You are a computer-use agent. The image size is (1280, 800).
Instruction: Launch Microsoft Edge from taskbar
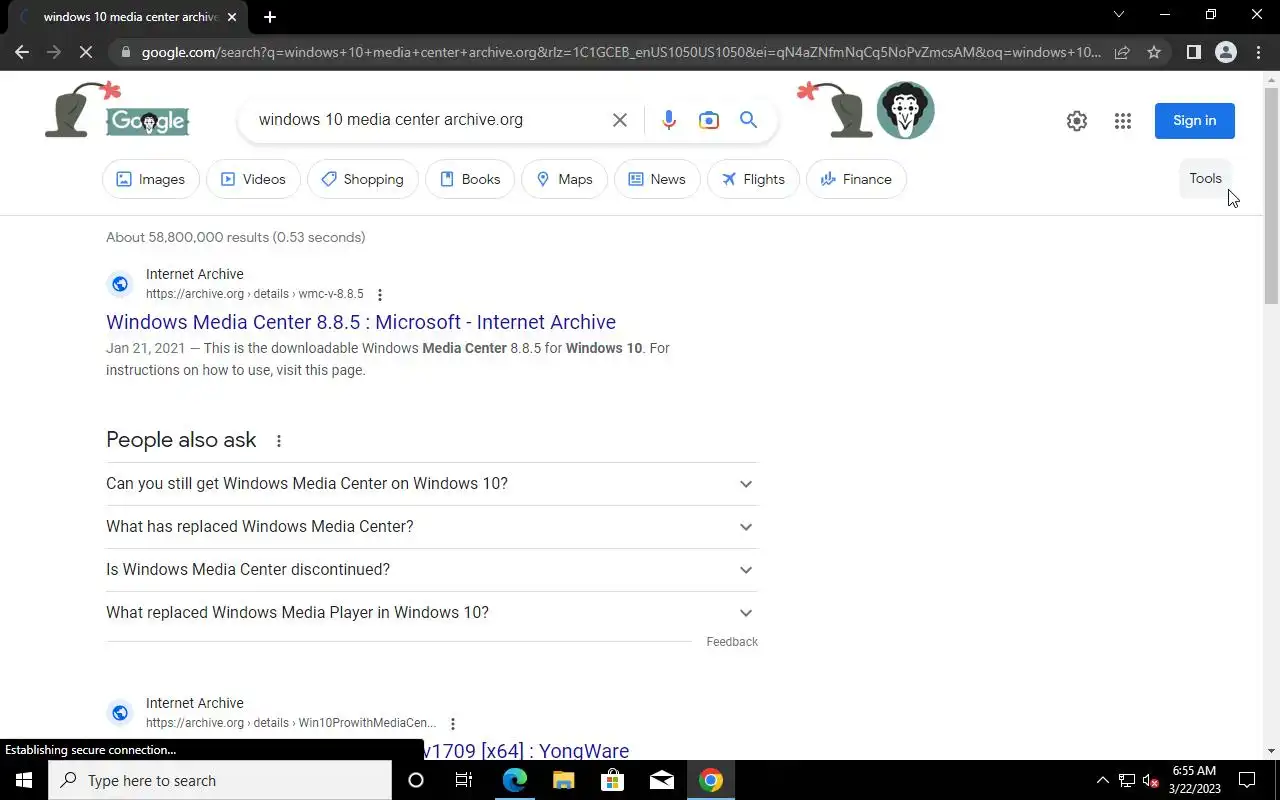pyautogui.click(x=514, y=780)
